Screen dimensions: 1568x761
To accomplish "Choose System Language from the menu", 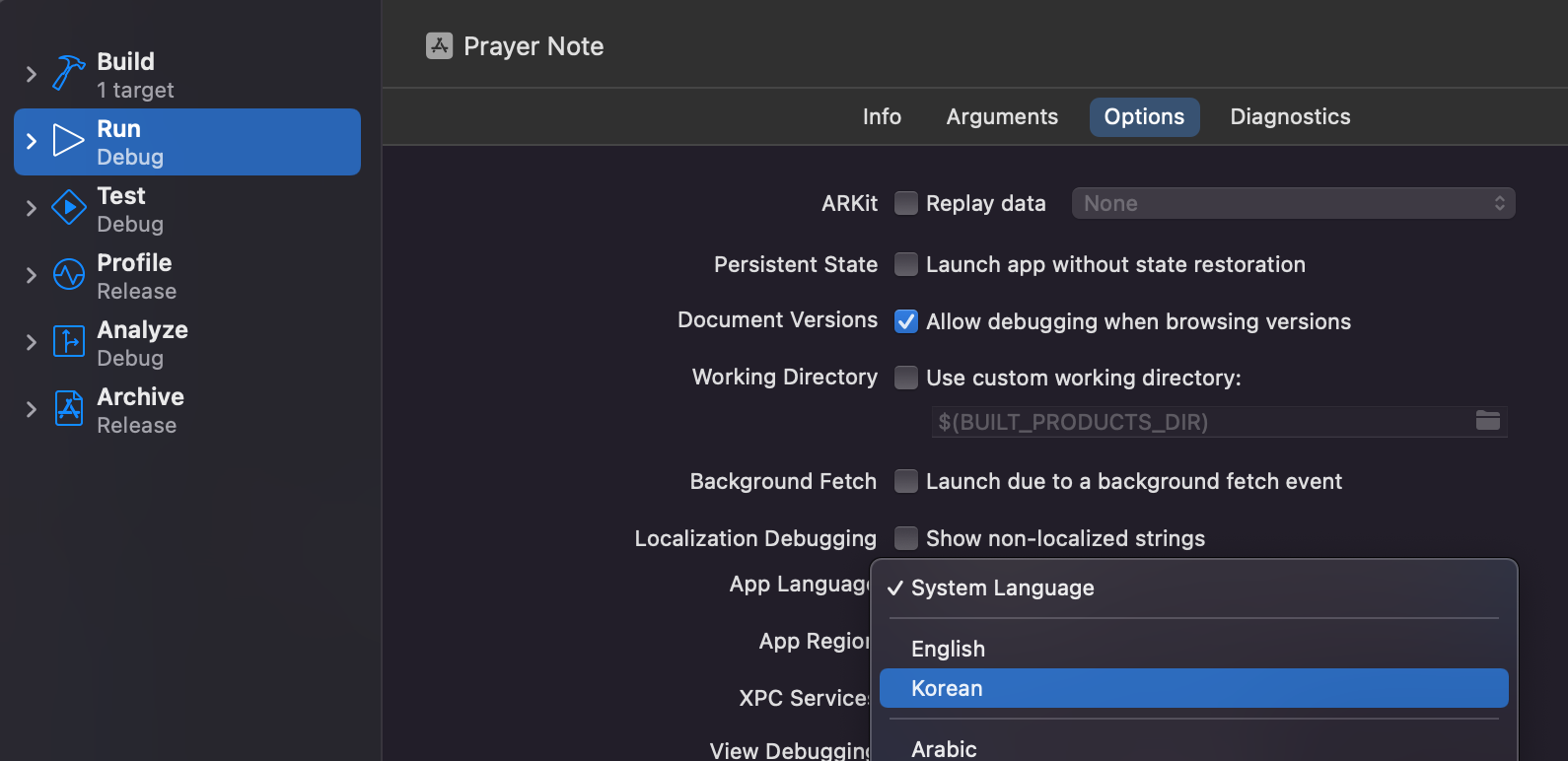I will click(1193, 588).
